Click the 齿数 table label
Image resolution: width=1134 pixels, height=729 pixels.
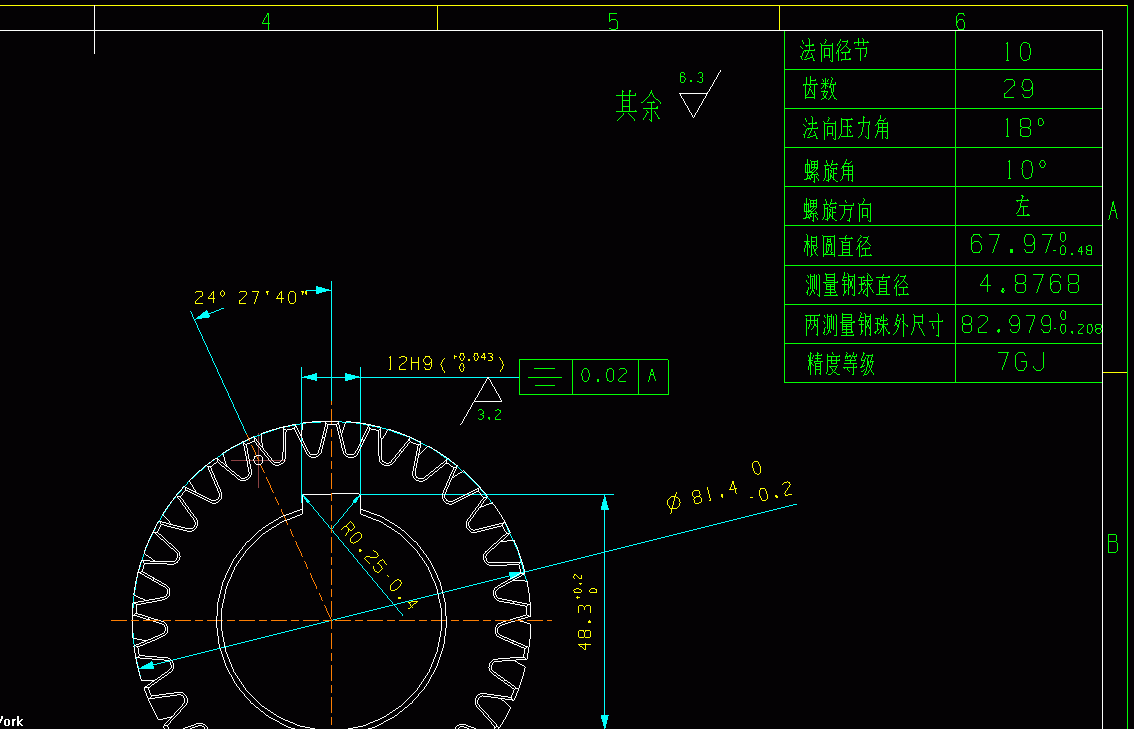pyautogui.click(x=820, y=90)
